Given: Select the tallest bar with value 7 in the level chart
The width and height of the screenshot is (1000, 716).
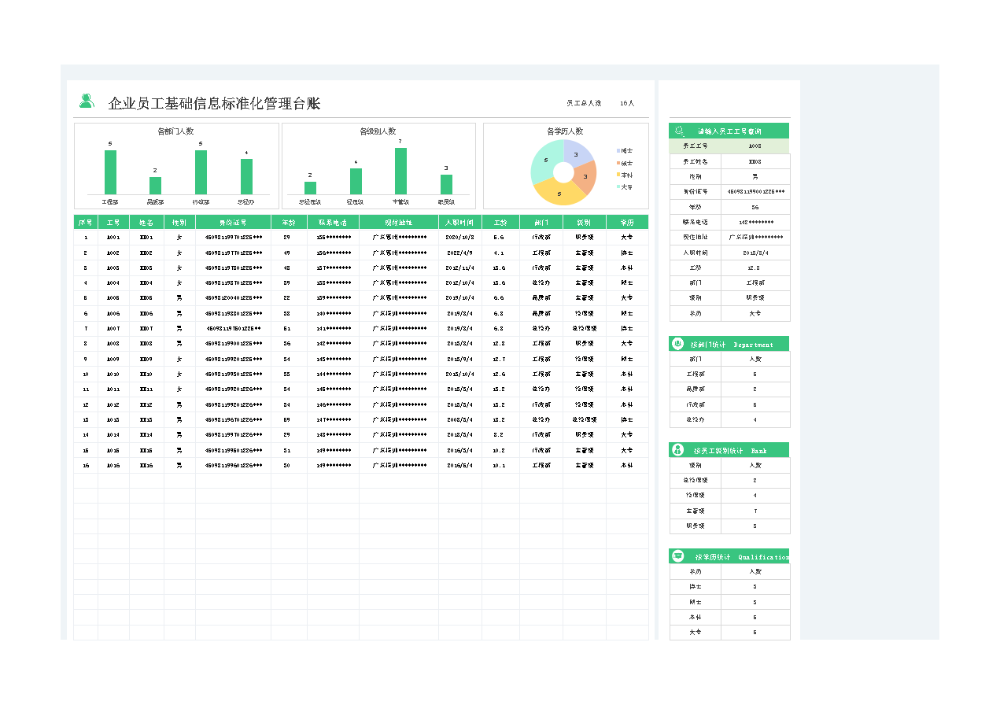Looking at the screenshot, I should click(x=401, y=171).
